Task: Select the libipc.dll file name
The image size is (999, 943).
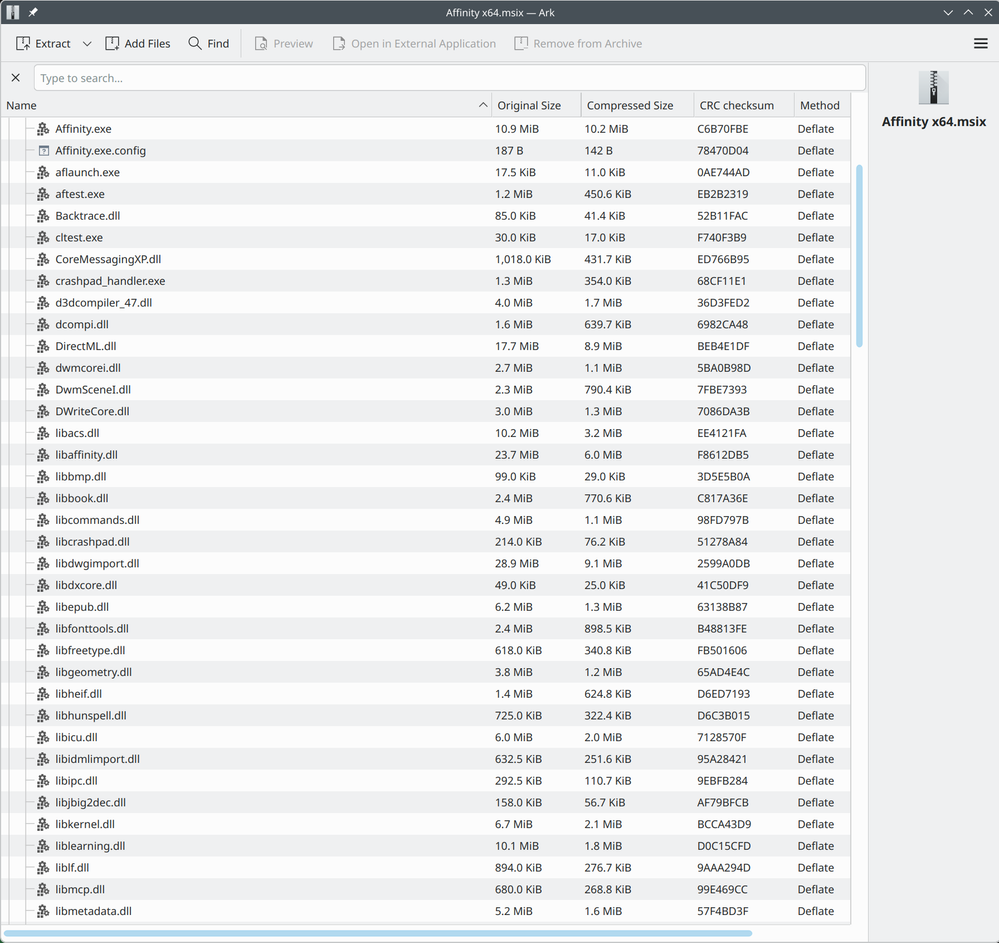Action: point(76,781)
